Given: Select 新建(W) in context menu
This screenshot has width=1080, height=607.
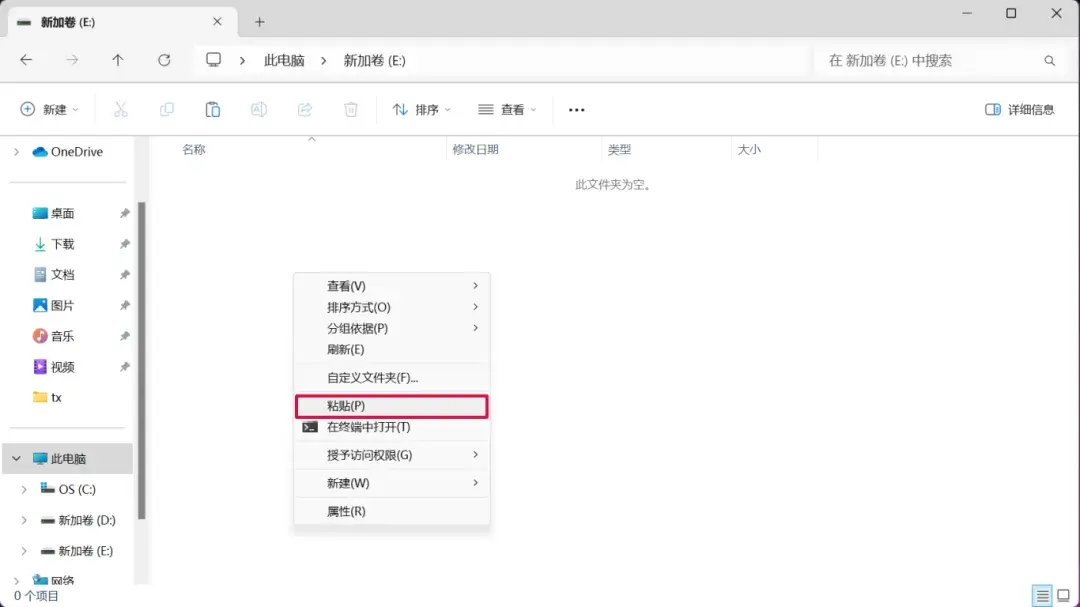Looking at the screenshot, I should pos(392,483).
